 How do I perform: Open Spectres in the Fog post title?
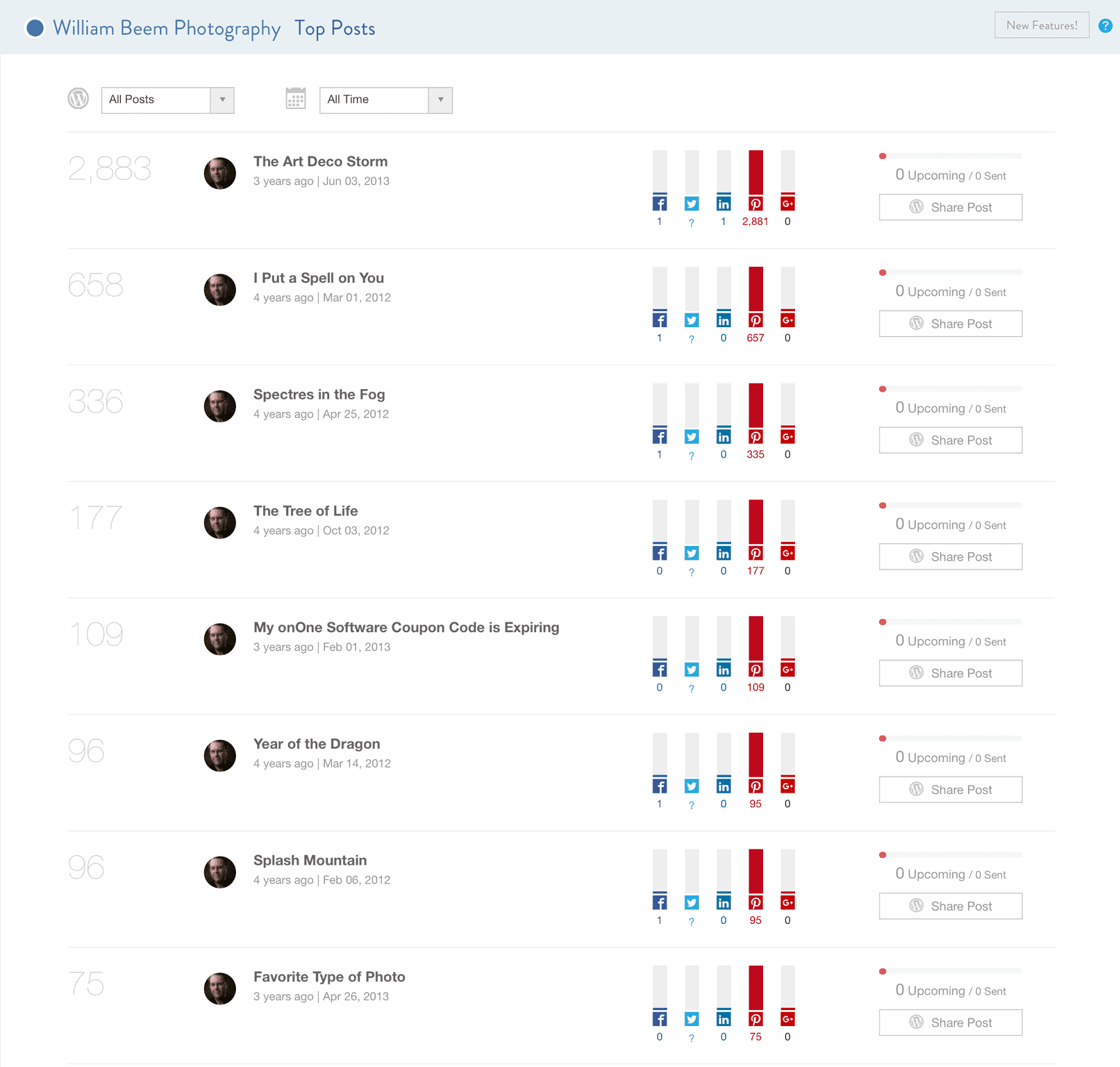[319, 395]
